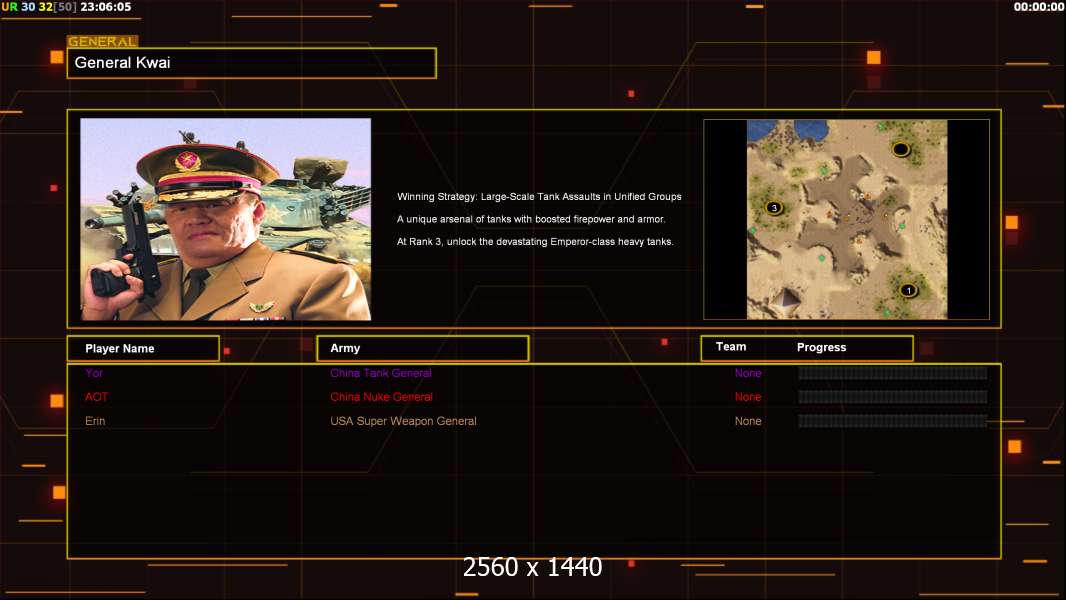The image size is (1066, 600).
Task: Click the Progress column label
Action: pyautogui.click(x=821, y=348)
